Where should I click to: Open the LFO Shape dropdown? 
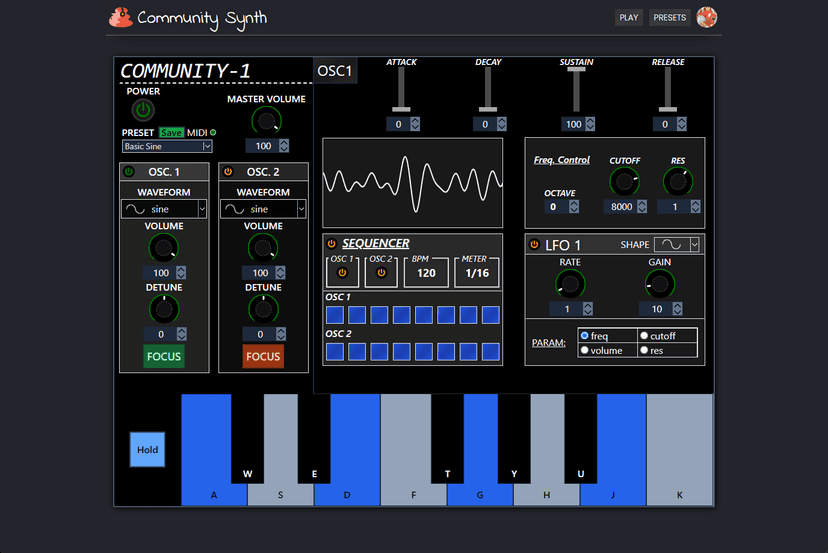click(x=676, y=245)
